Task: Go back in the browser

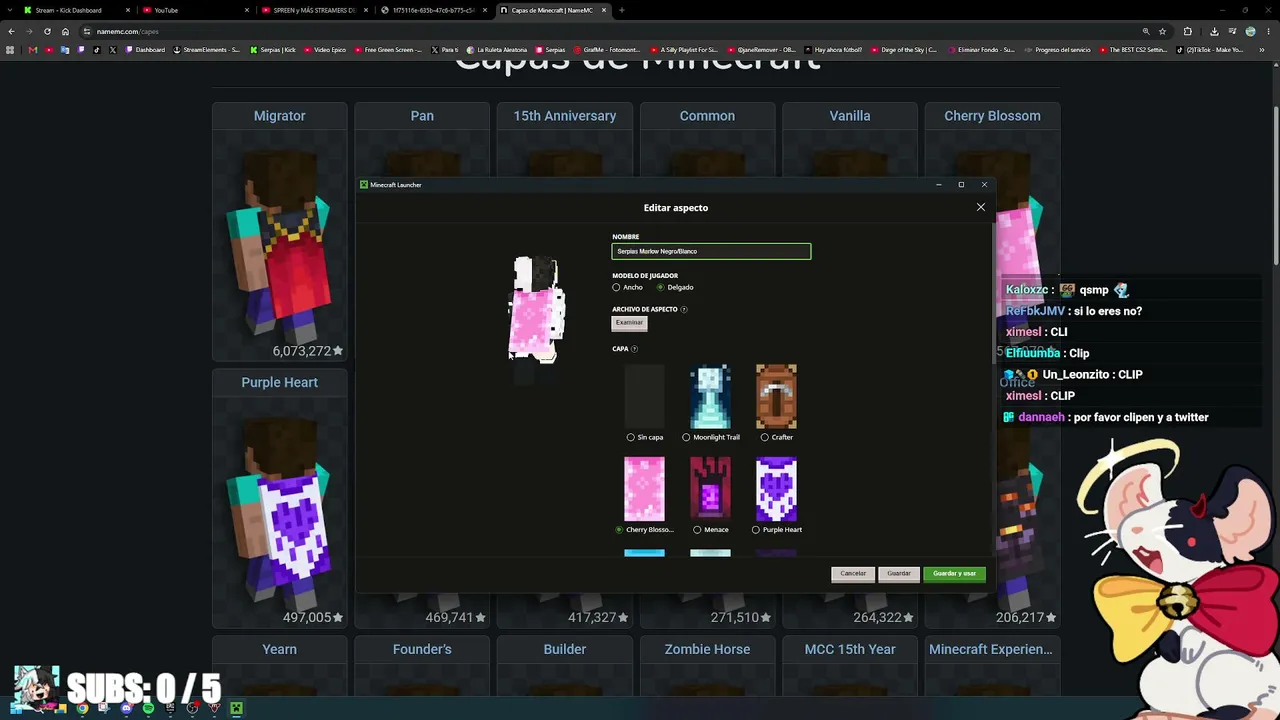Action: [x=11, y=31]
